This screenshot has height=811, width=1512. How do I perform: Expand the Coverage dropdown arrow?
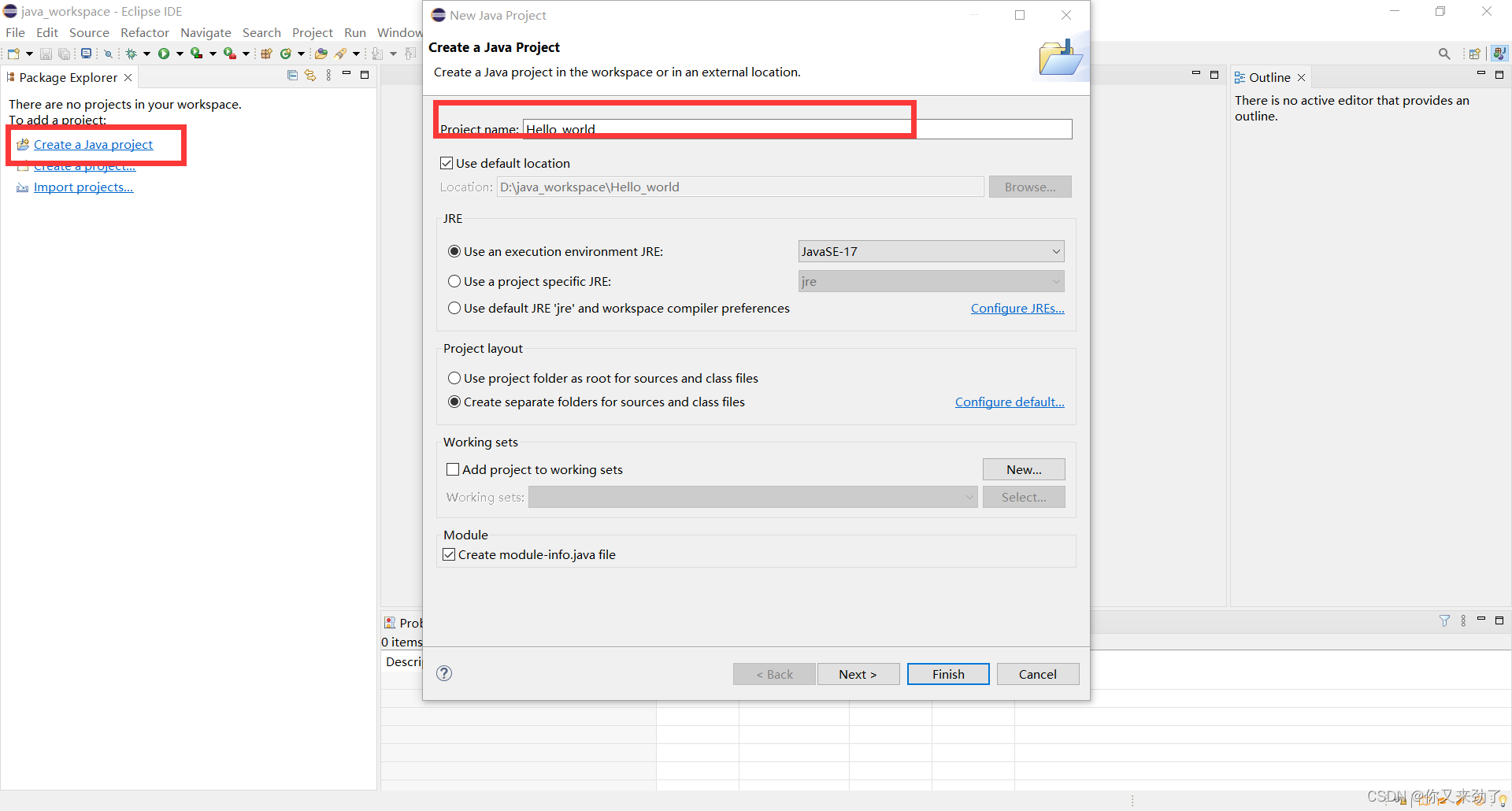[x=213, y=54]
